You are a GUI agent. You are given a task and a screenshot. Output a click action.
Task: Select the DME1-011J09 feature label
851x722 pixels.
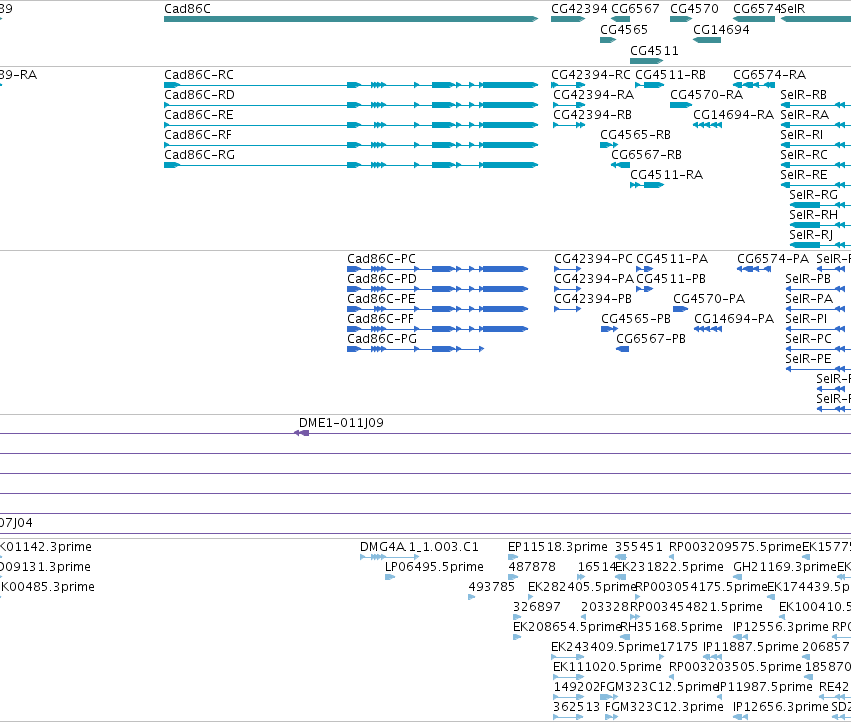point(341,422)
